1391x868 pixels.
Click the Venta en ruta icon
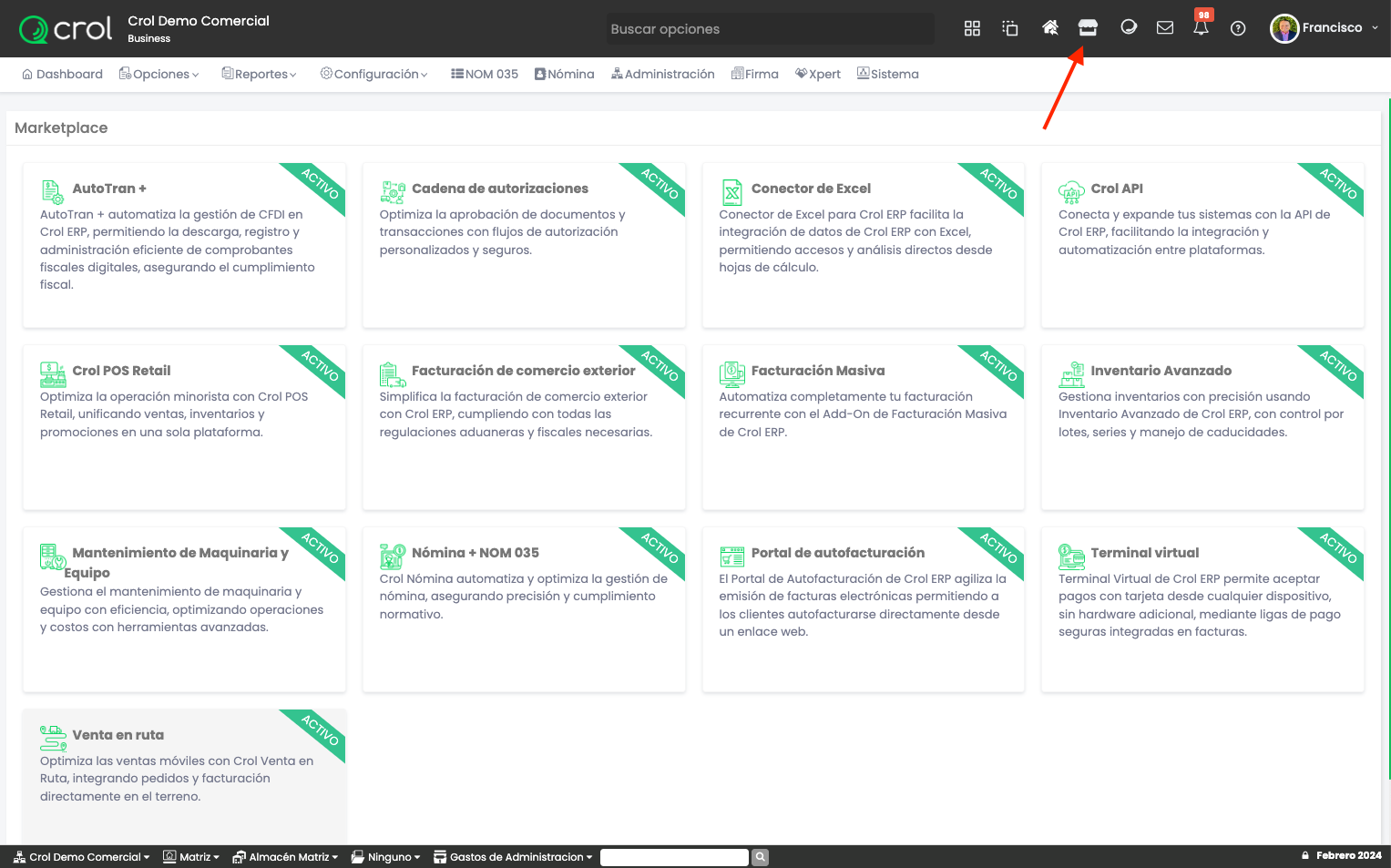click(x=53, y=738)
